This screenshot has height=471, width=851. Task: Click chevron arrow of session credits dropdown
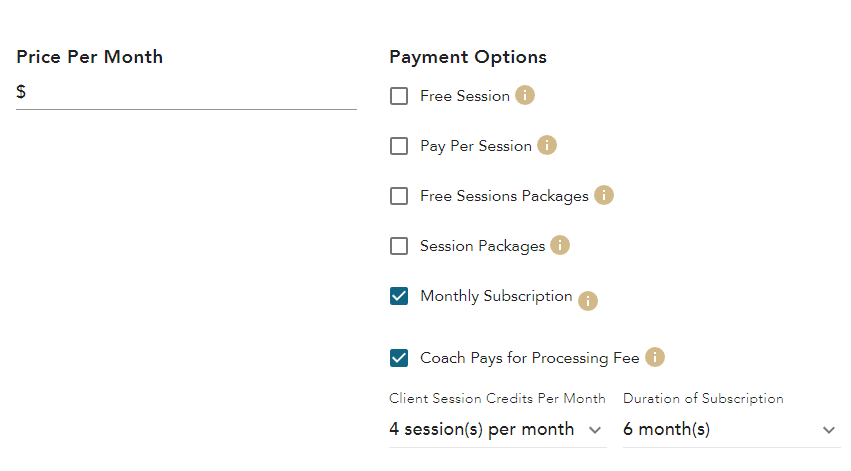(596, 430)
